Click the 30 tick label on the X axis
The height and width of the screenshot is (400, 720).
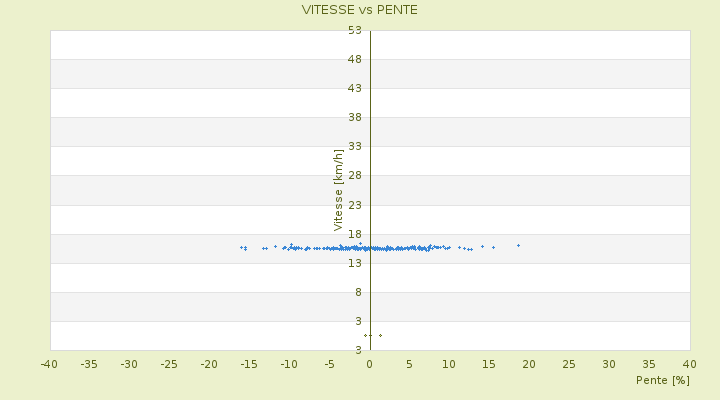tap(609, 364)
